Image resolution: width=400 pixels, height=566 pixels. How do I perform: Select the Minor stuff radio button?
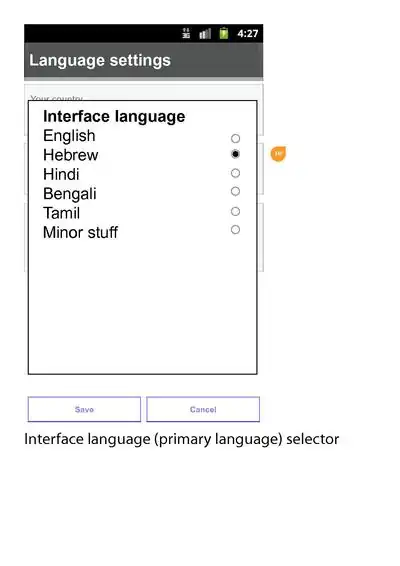coord(235,230)
